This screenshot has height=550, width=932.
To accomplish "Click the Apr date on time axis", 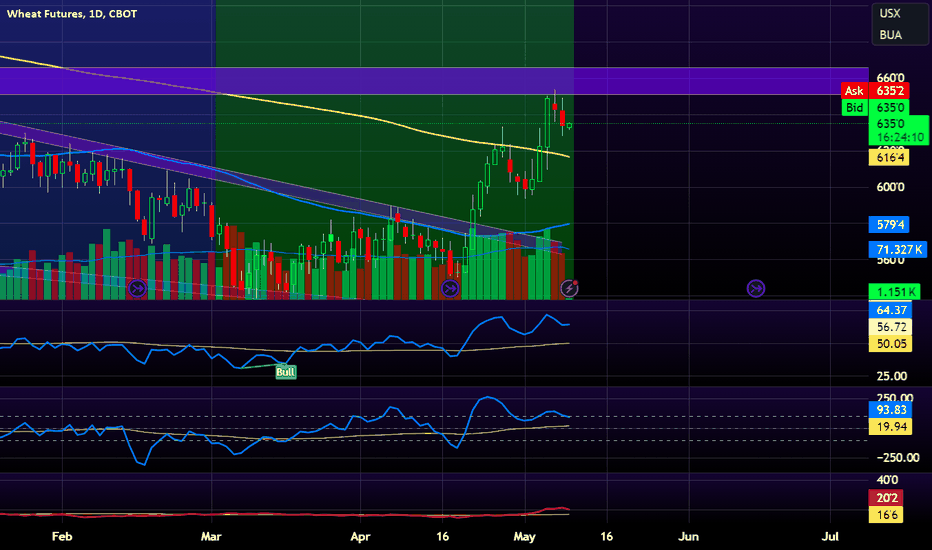I will pos(360,536).
